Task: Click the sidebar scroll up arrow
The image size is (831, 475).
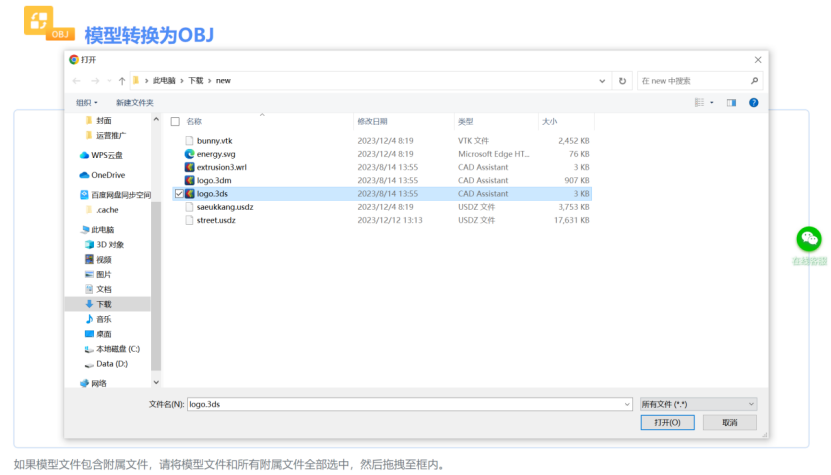Action: pyautogui.click(x=156, y=119)
